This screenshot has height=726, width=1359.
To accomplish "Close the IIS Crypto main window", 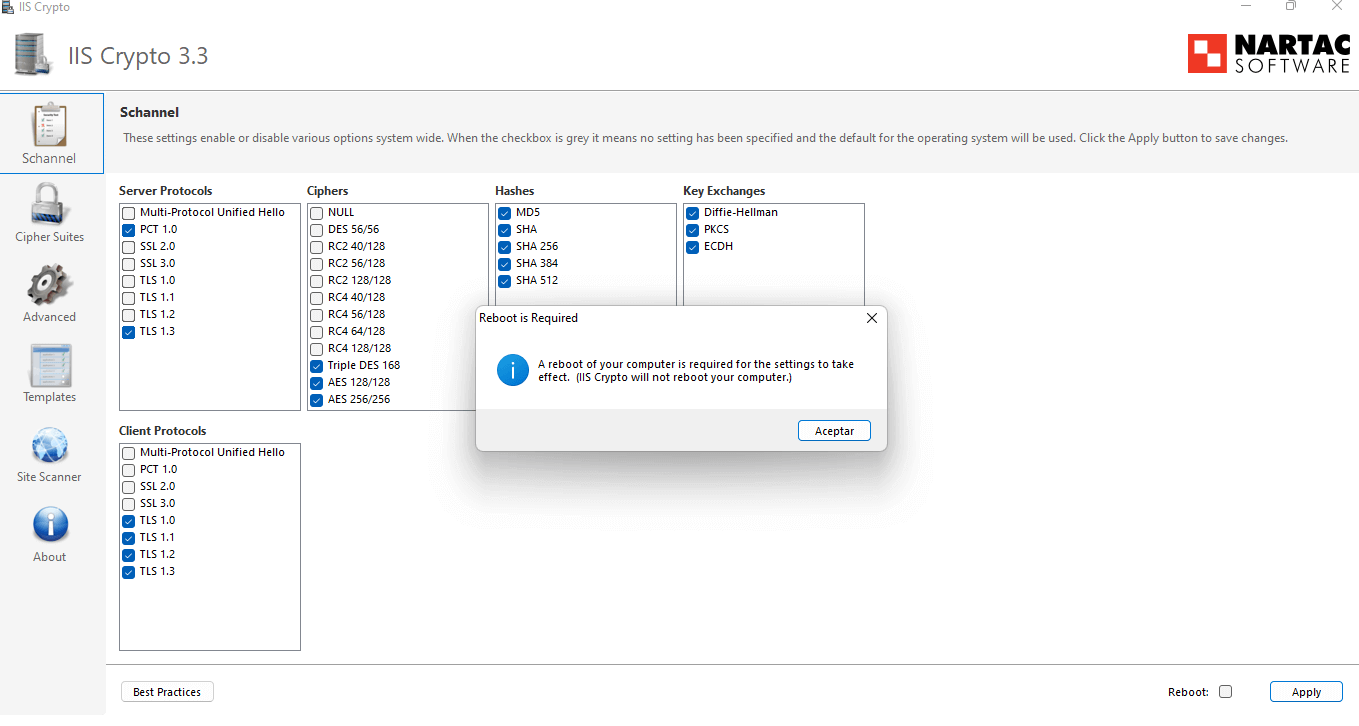I will click(1337, 6).
